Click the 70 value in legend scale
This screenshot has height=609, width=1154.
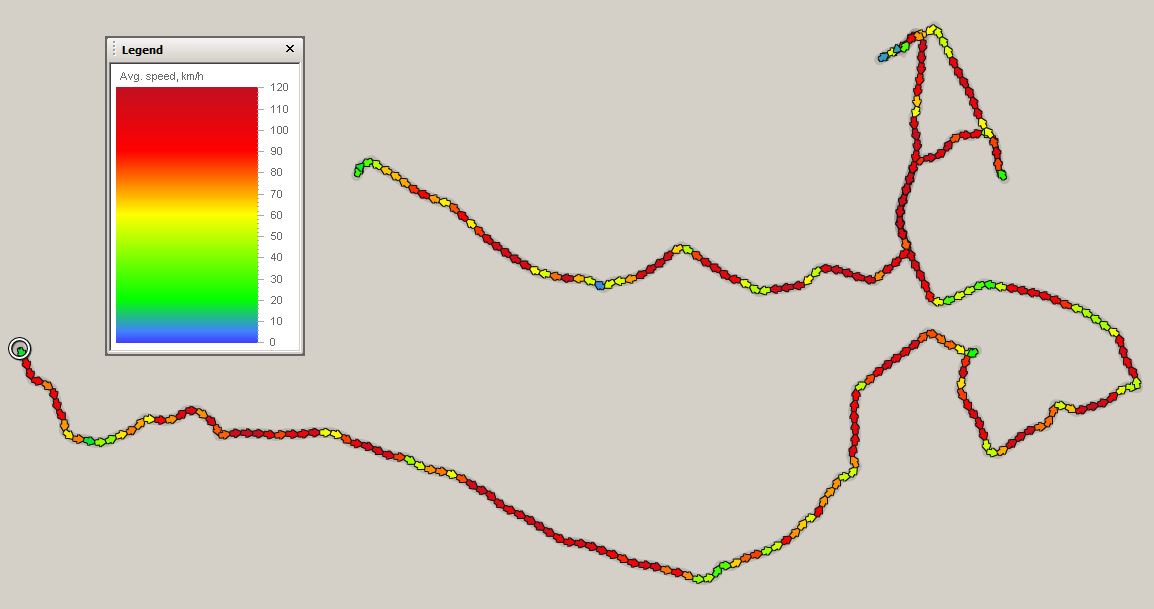tap(276, 194)
